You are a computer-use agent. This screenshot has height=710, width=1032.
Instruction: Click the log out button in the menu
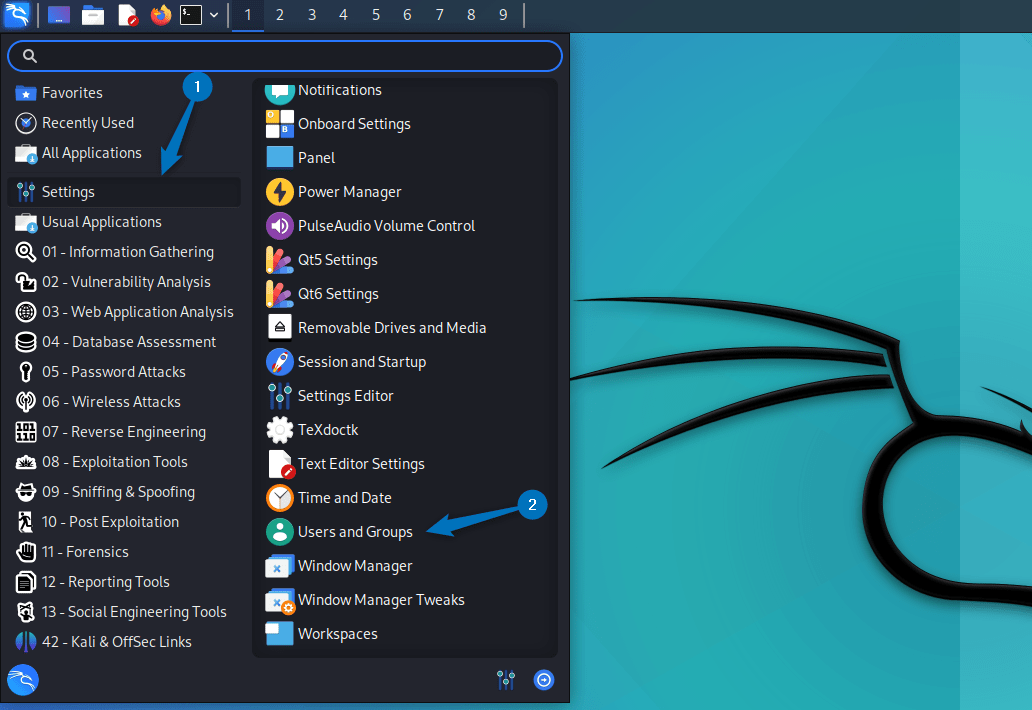544,680
